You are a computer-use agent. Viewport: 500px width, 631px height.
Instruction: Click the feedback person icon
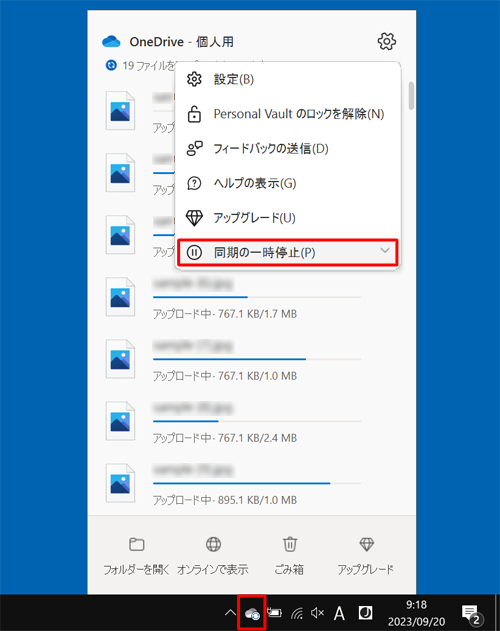coord(194,148)
